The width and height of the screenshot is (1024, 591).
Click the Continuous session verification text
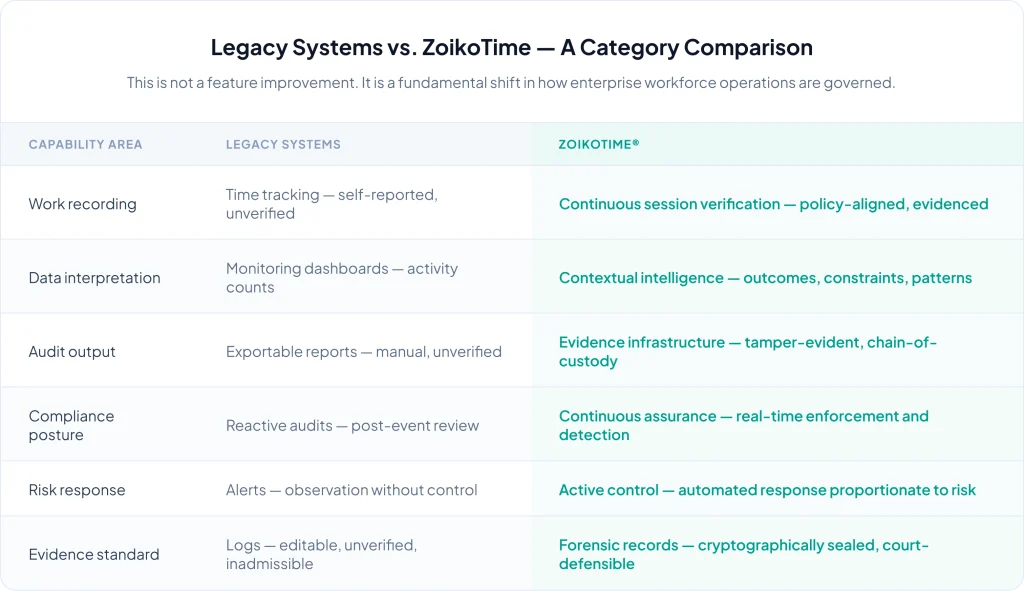pos(773,204)
